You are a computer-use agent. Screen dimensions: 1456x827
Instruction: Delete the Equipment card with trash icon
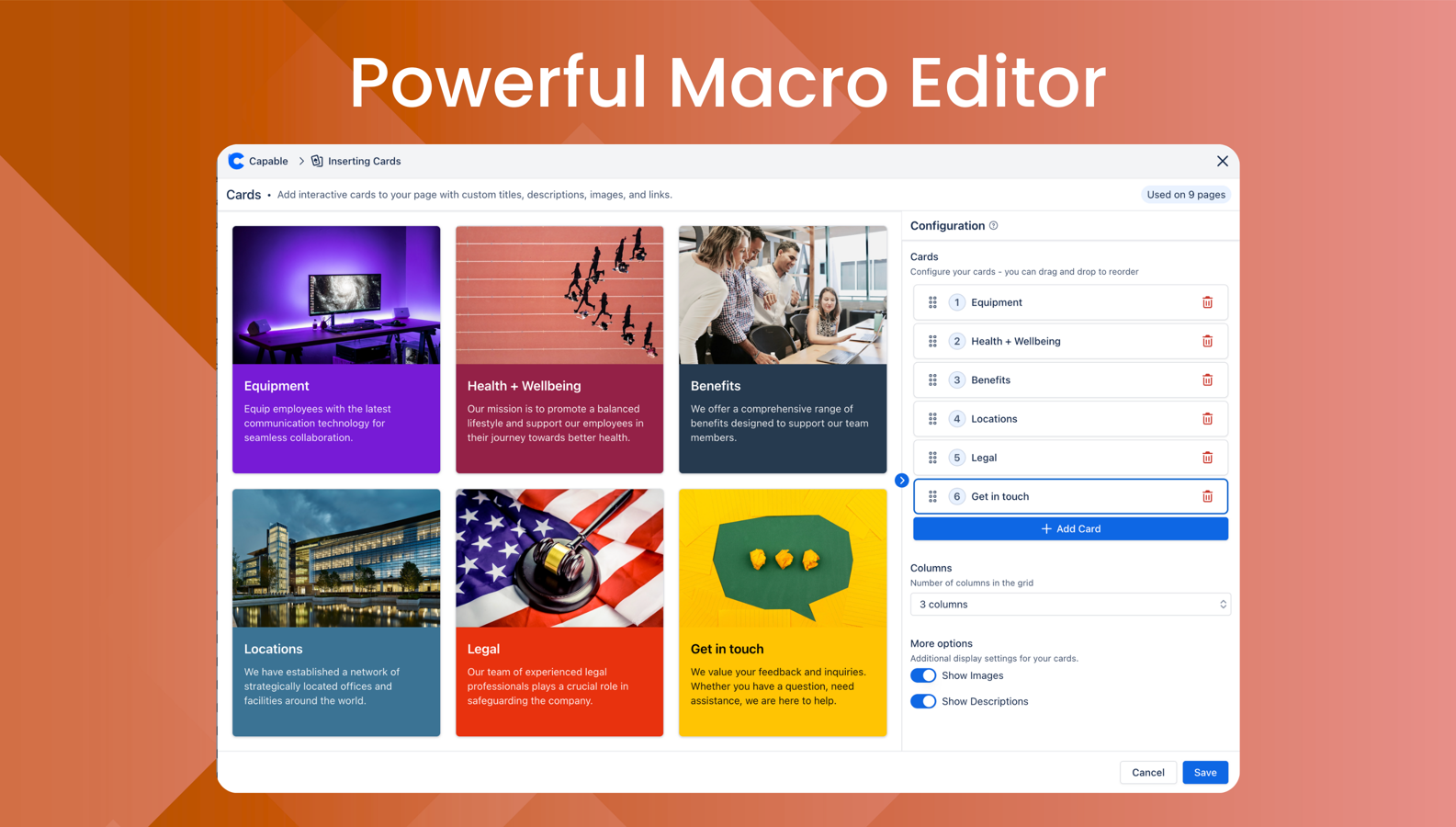click(x=1207, y=302)
